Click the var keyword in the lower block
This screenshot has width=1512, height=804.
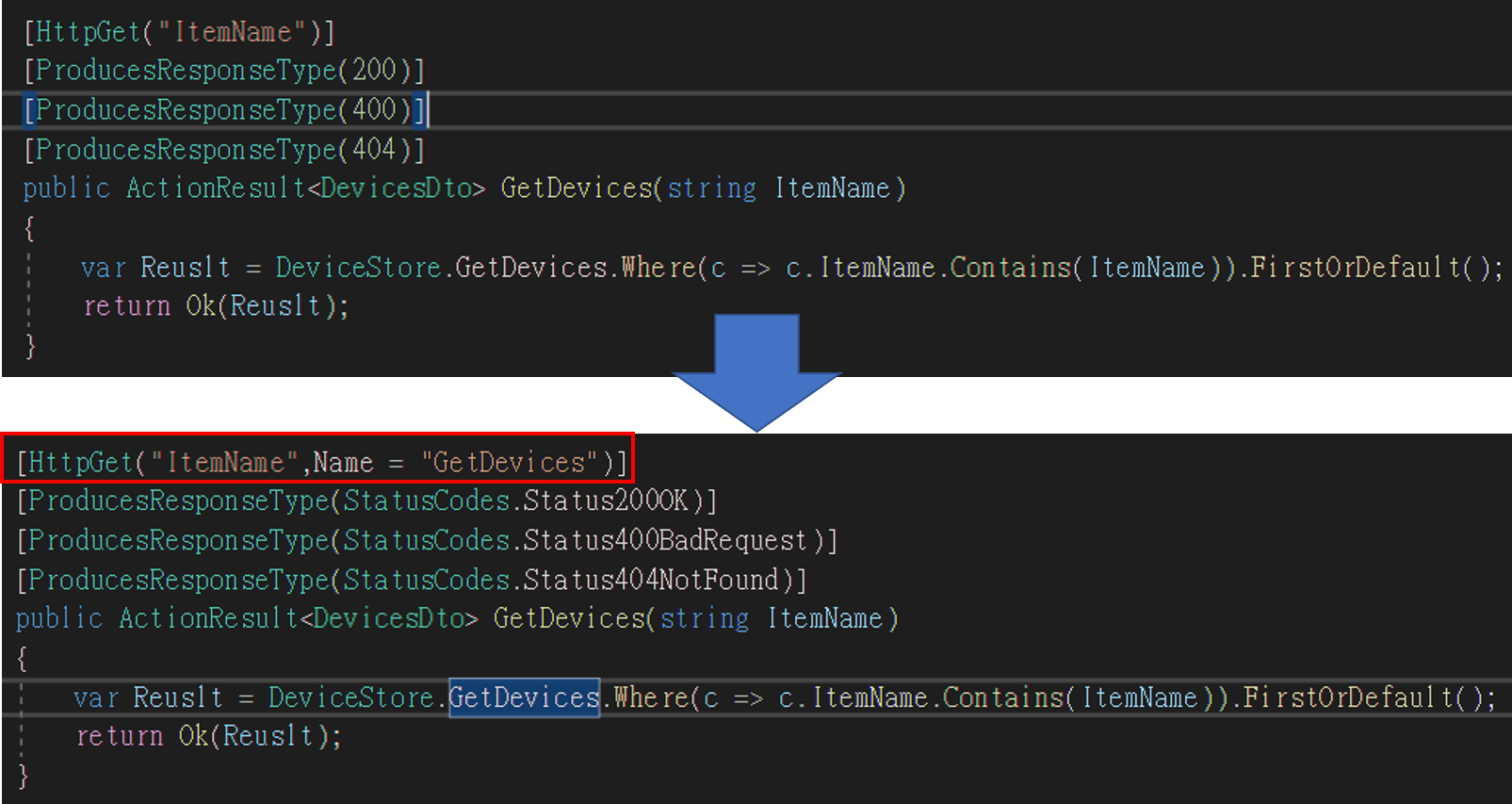[96, 697]
